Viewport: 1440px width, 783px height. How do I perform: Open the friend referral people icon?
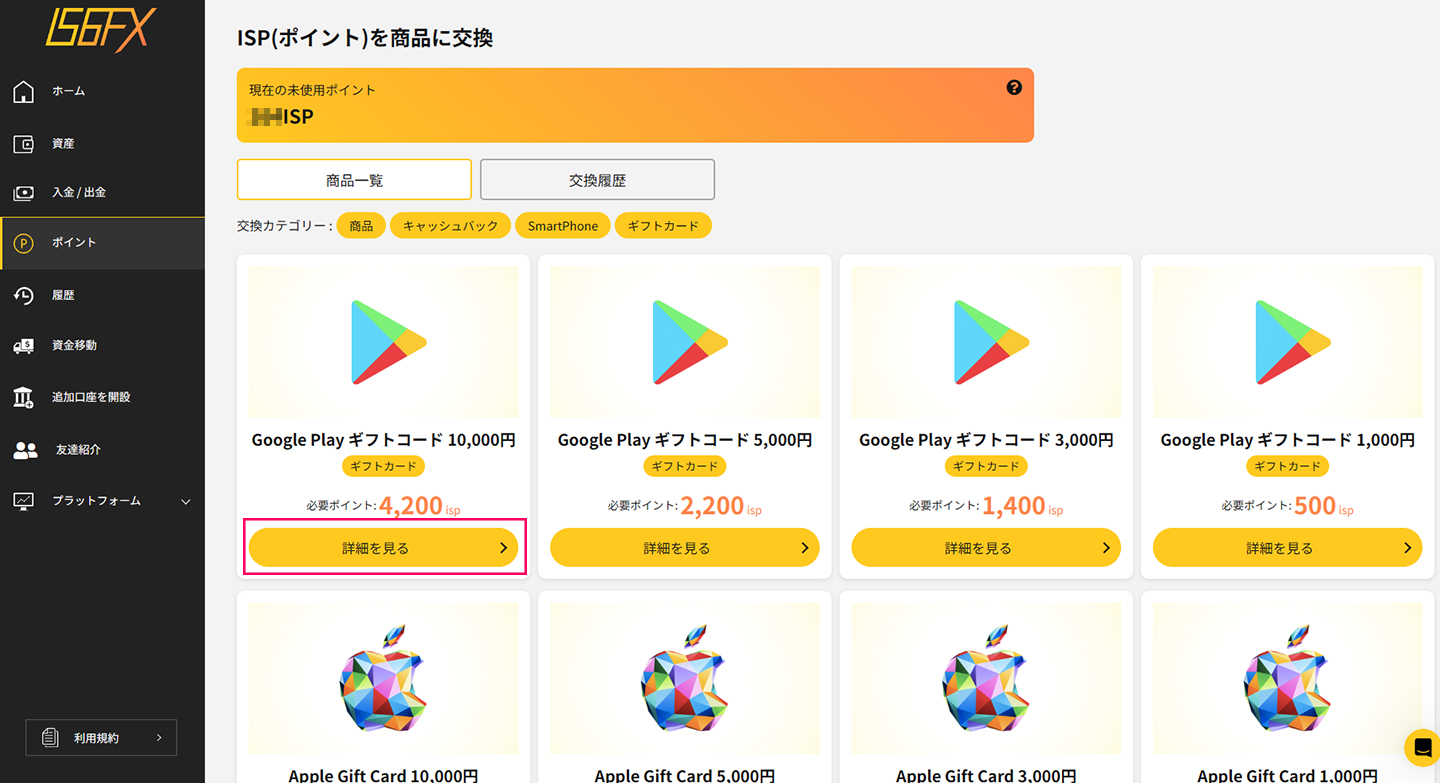point(25,450)
